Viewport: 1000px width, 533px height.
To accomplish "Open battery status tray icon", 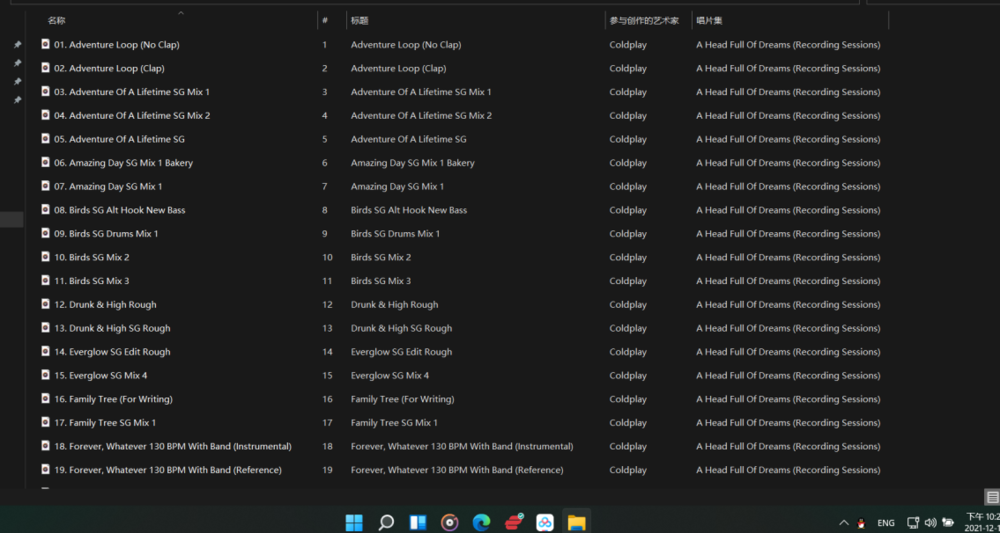I will coord(948,522).
